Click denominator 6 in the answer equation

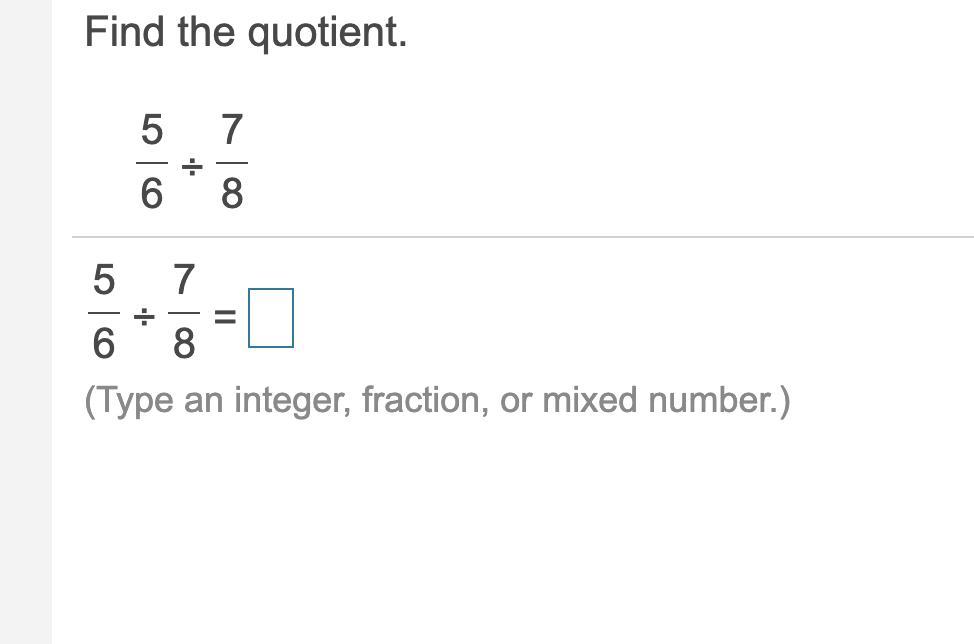104,345
